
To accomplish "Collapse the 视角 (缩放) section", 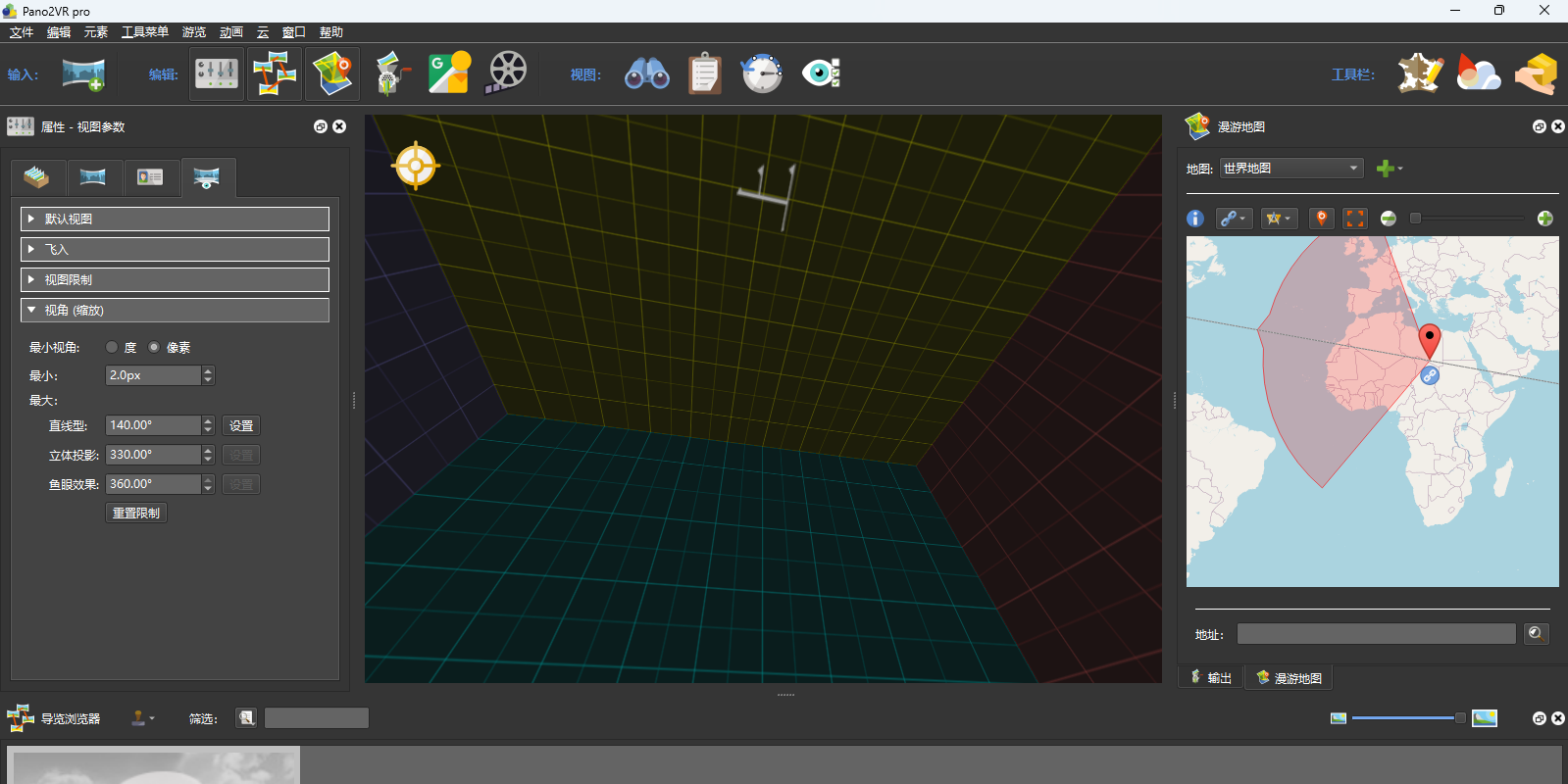I will [175, 311].
